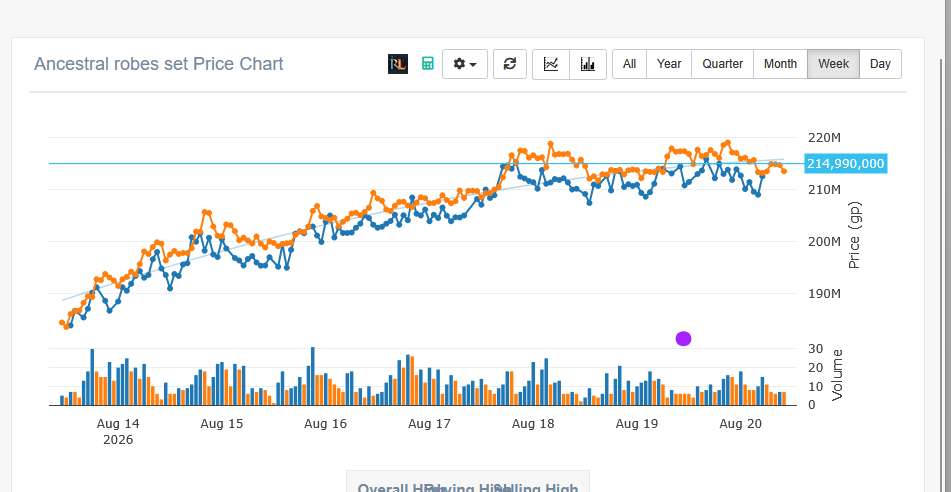The image size is (951, 492).
Task: Open the RuneLite icon link
Action: click(x=398, y=64)
